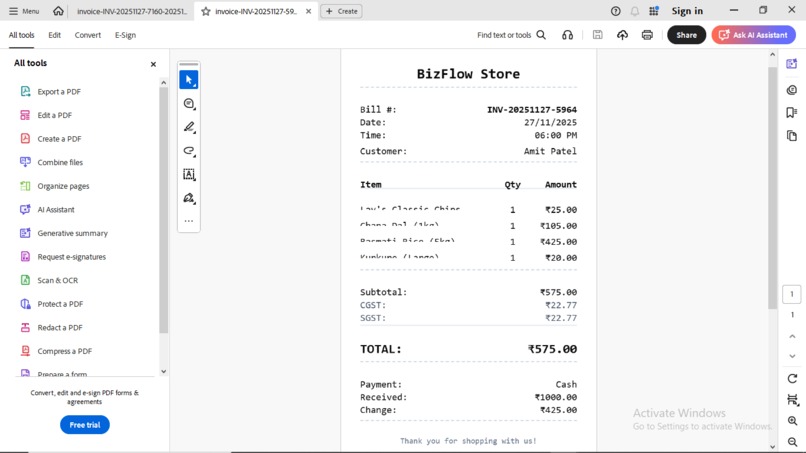Switch to invoice-INV-20251127-7160 tab
The height and width of the screenshot is (453, 806).
[132, 11]
